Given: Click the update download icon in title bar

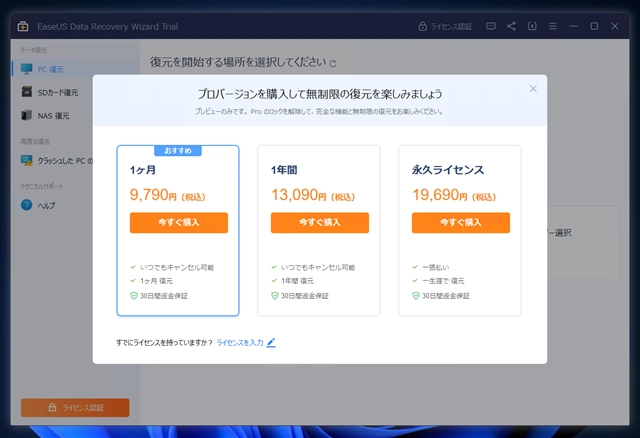Looking at the screenshot, I should pos(532,27).
